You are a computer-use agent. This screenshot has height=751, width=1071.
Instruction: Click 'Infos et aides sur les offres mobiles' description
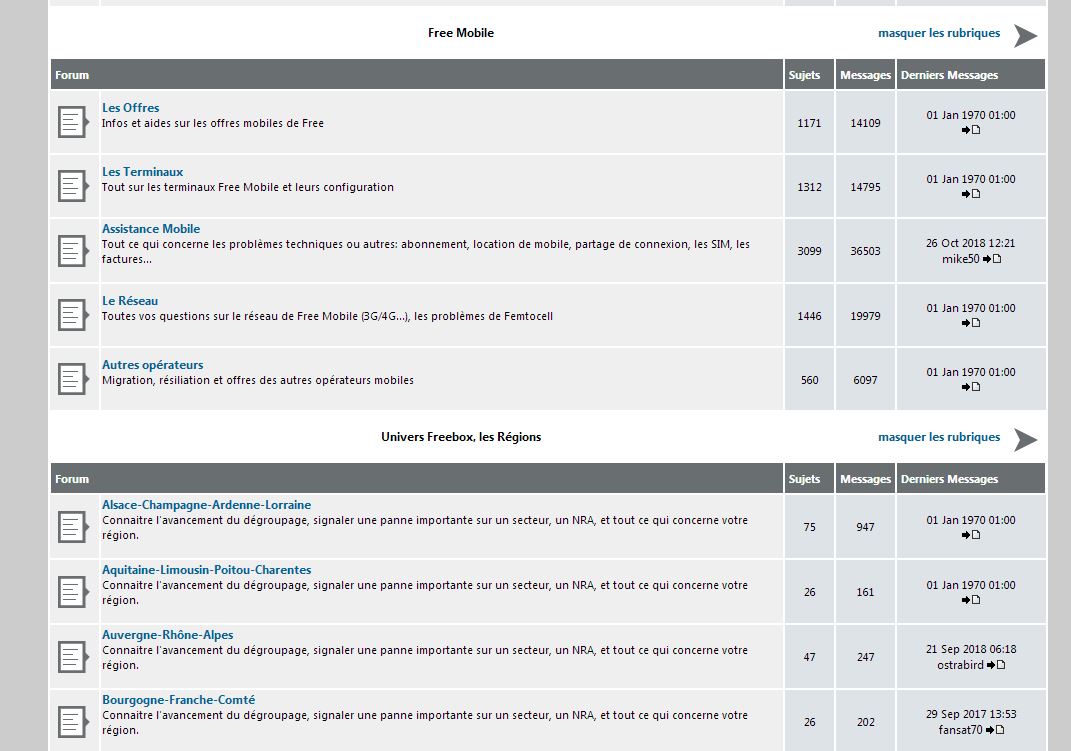click(x=213, y=124)
